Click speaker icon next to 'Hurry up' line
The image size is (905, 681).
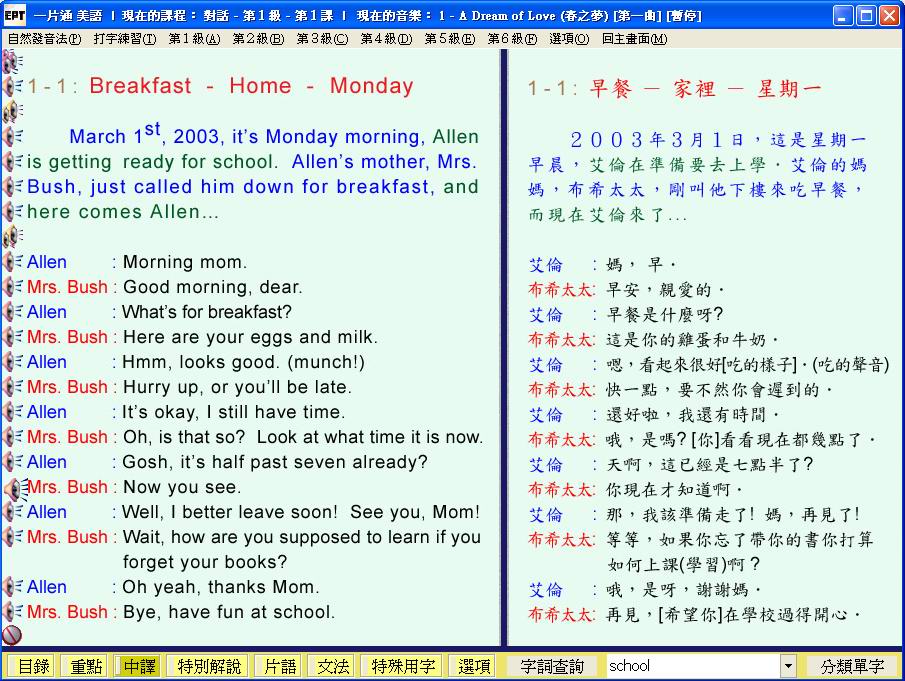[x=12, y=387]
